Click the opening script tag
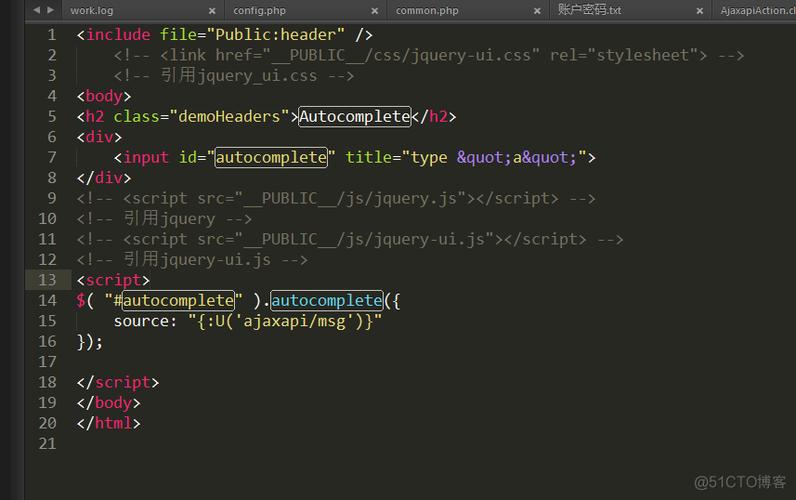This screenshot has width=796, height=500. (x=113, y=280)
